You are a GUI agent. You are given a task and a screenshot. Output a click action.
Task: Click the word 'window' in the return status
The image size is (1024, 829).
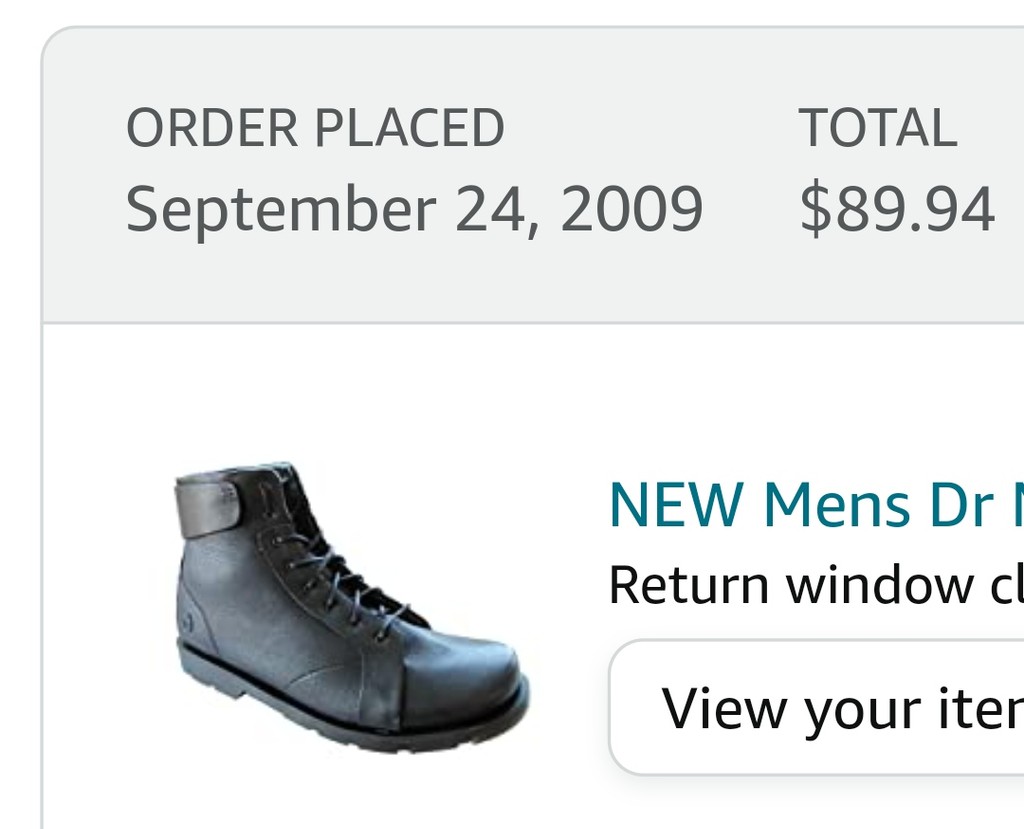coord(879,585)
